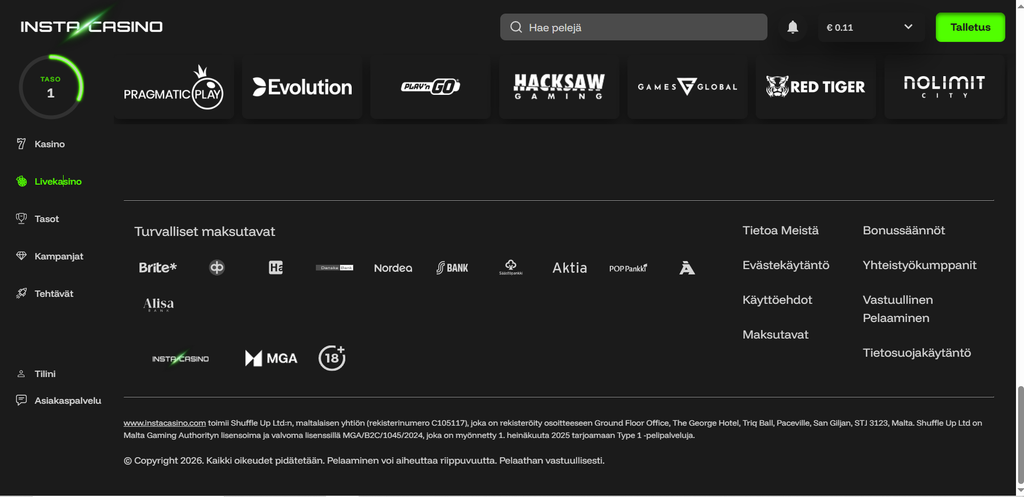This screenshot has width=1024, height=497.
Task: Select the Nolimit City provider card
Action: [944, 87]
